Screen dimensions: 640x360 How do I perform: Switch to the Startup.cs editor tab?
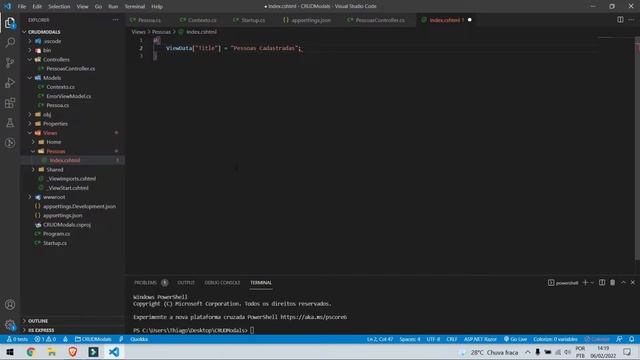point(253,20)
